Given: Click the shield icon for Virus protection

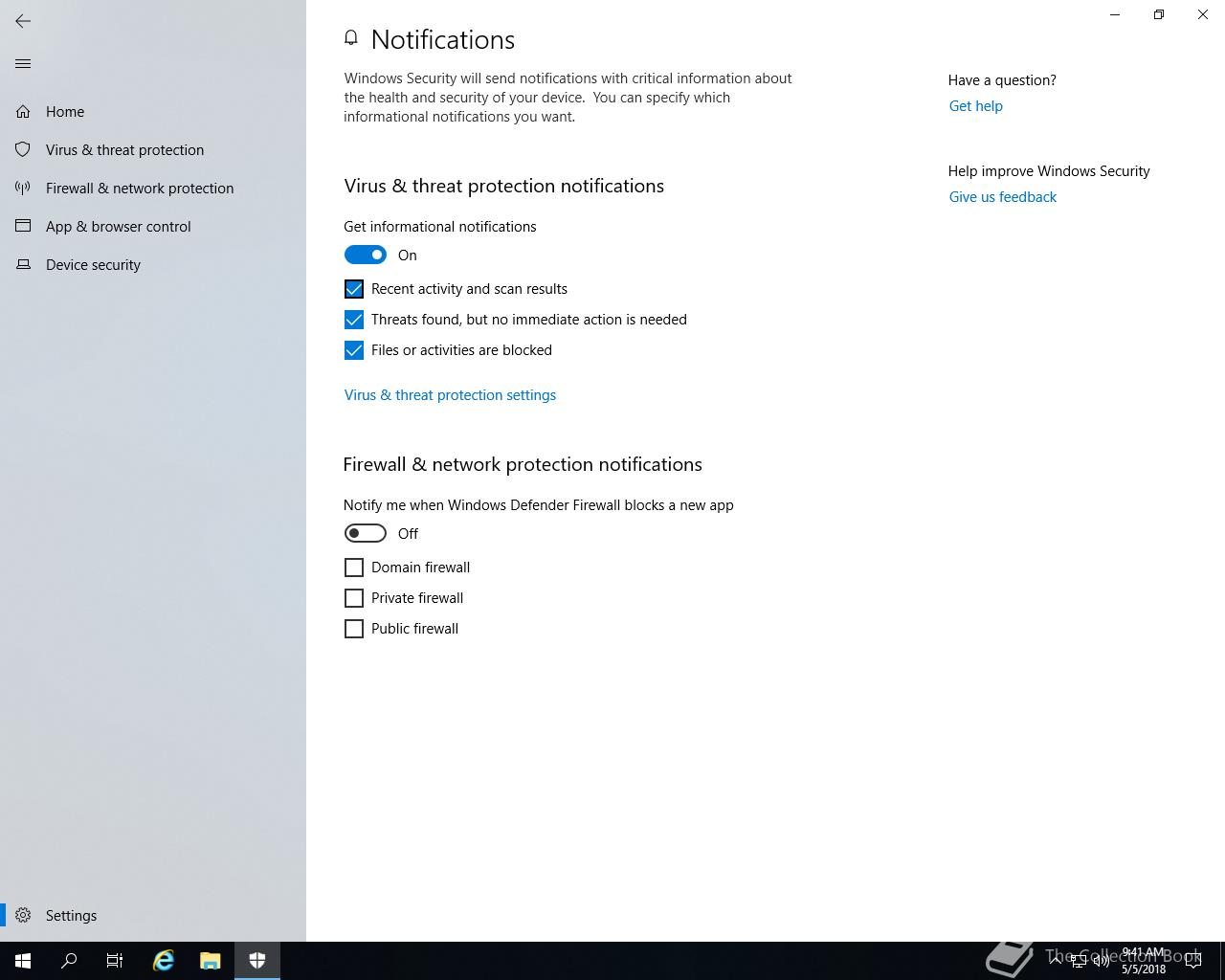Looking at the screenshot, I should [x=23, y=150].
